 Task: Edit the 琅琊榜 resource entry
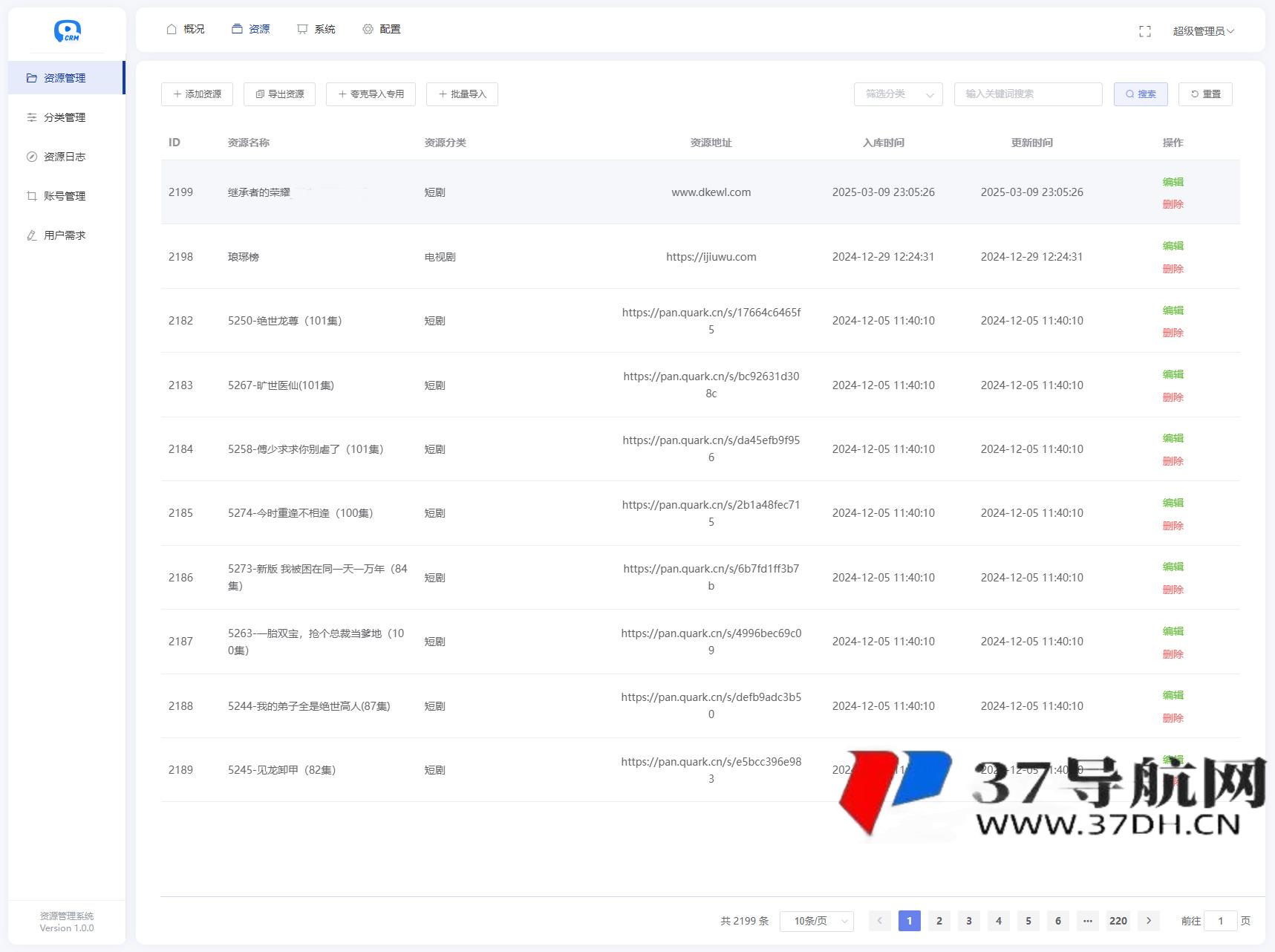1173,246
